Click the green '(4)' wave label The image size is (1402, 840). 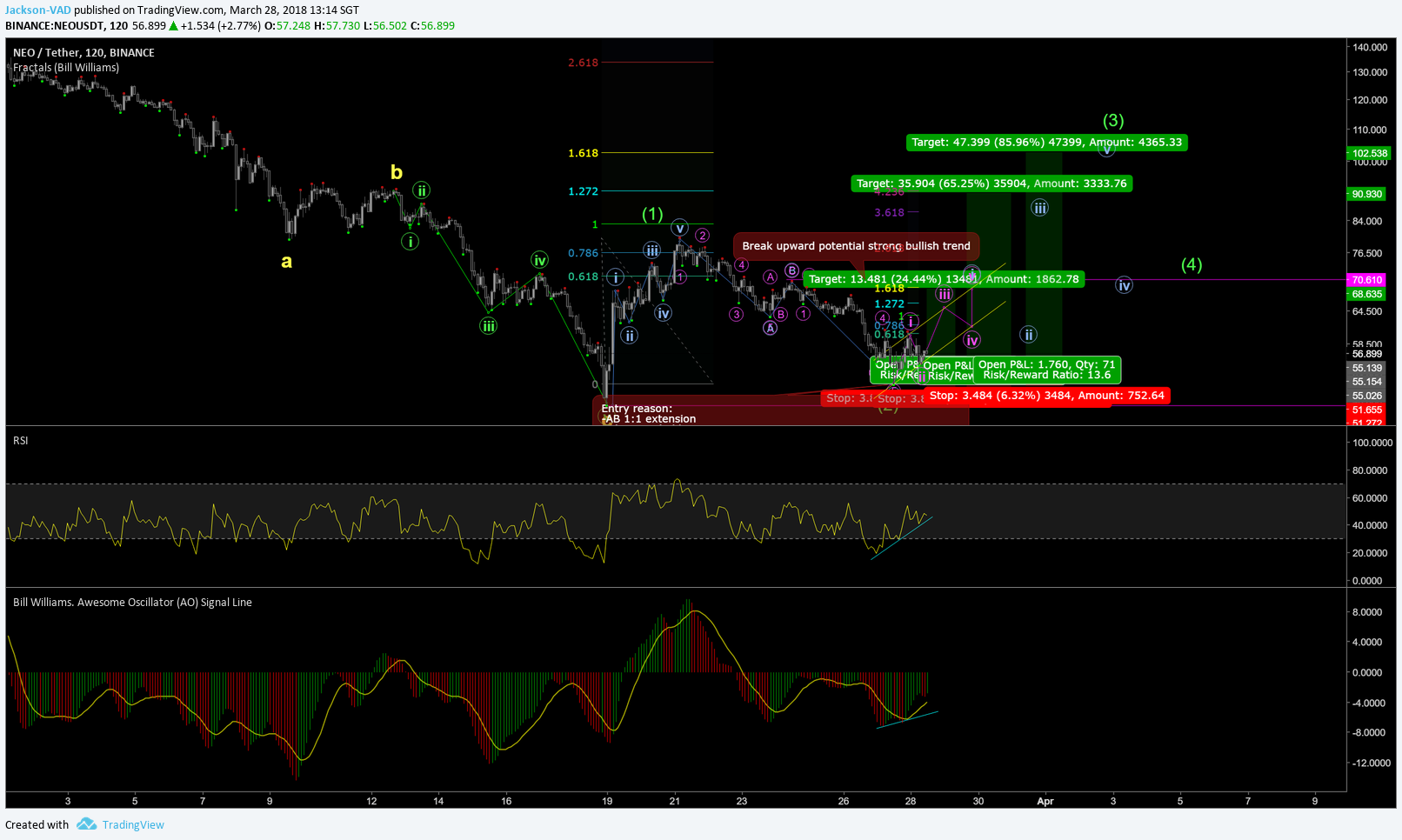(1192, 264)
